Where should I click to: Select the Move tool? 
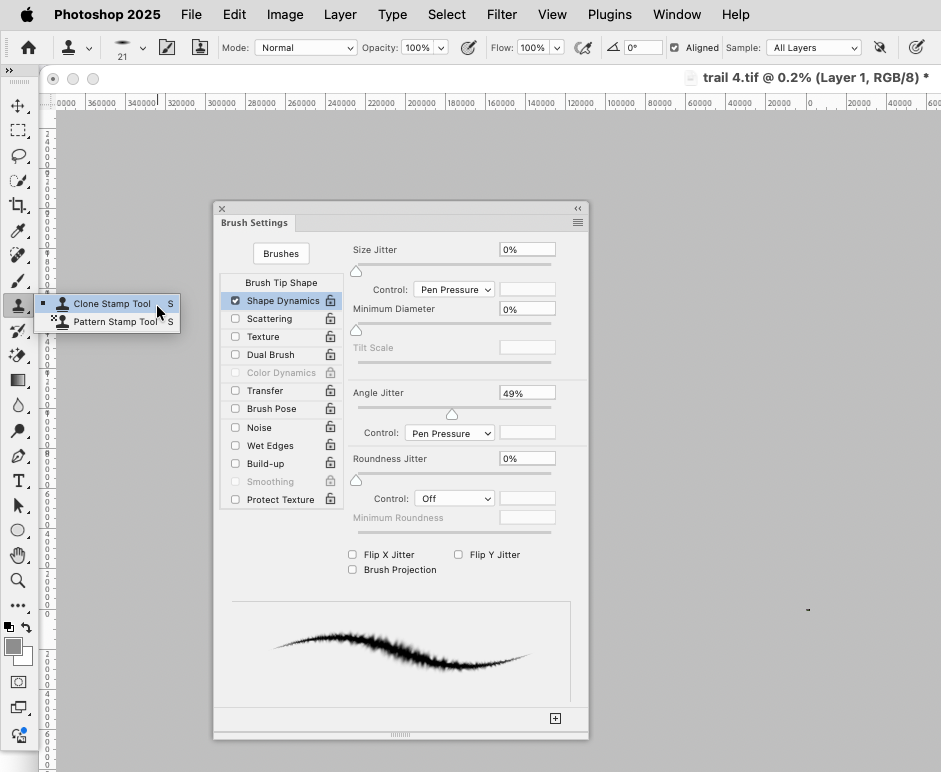tap(18, 106)
